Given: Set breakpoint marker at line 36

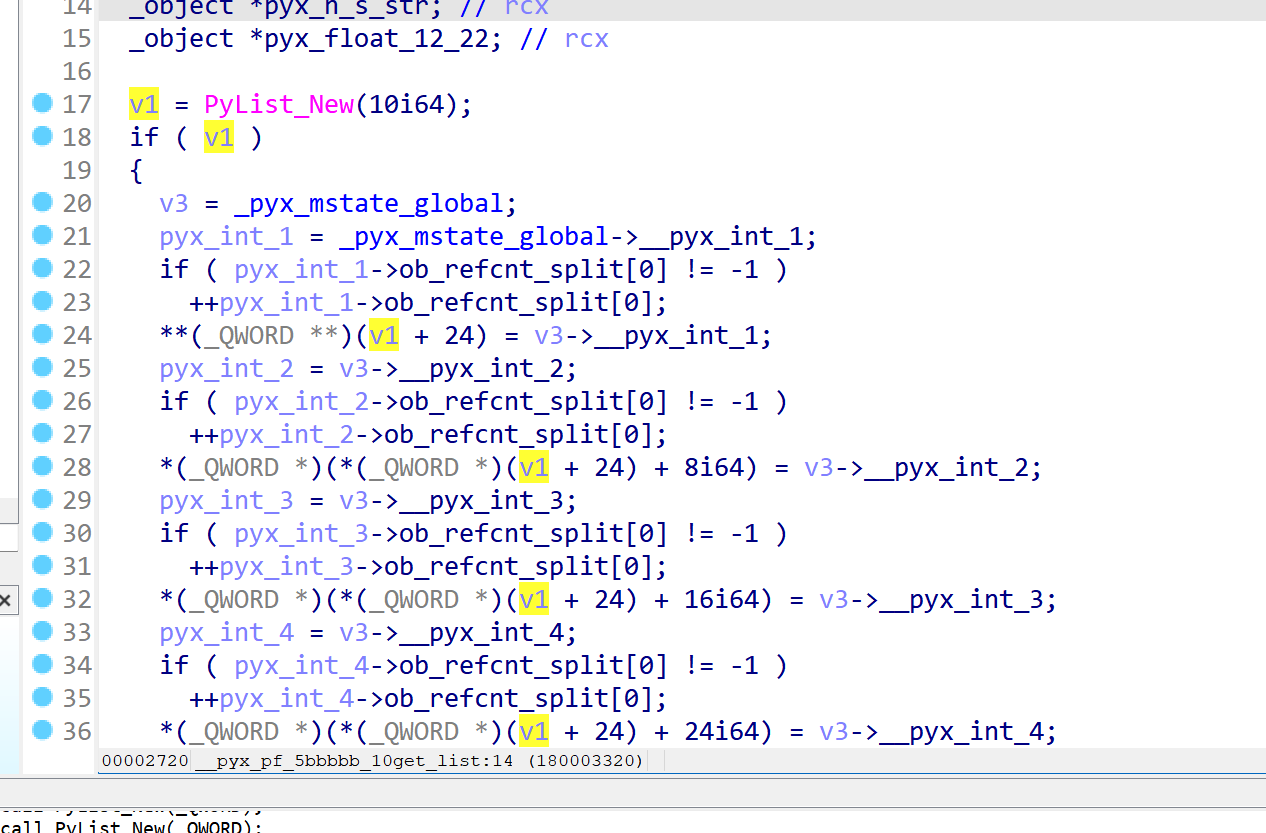Looking at the screenshot, I should 42,730.
